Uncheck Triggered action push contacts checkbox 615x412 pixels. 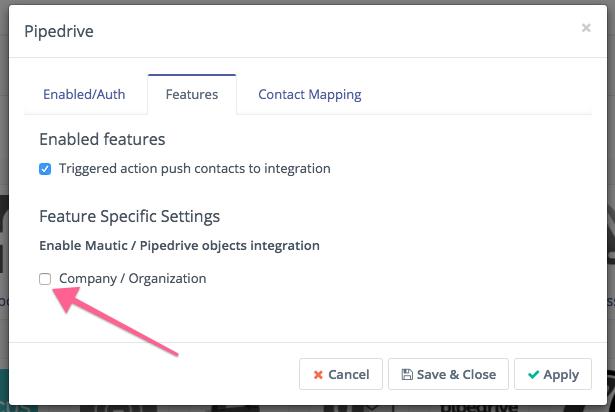[45, 169]
